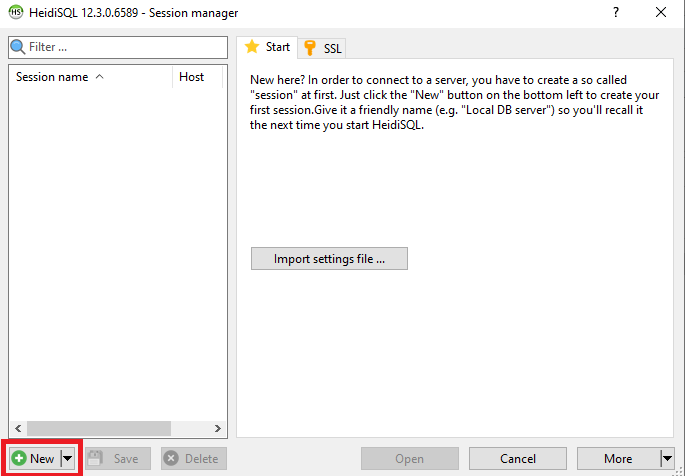The width and height of the screenshot is (685, 476).
Task: Focus the Filter search field
Action: (118, 47)
